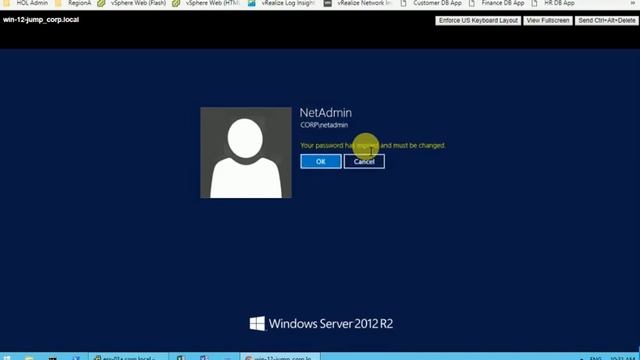The height and width of the screenshot is (360, 640).
Task: Click the NetAdmin account name text
Action: click(x=326, y=113)
